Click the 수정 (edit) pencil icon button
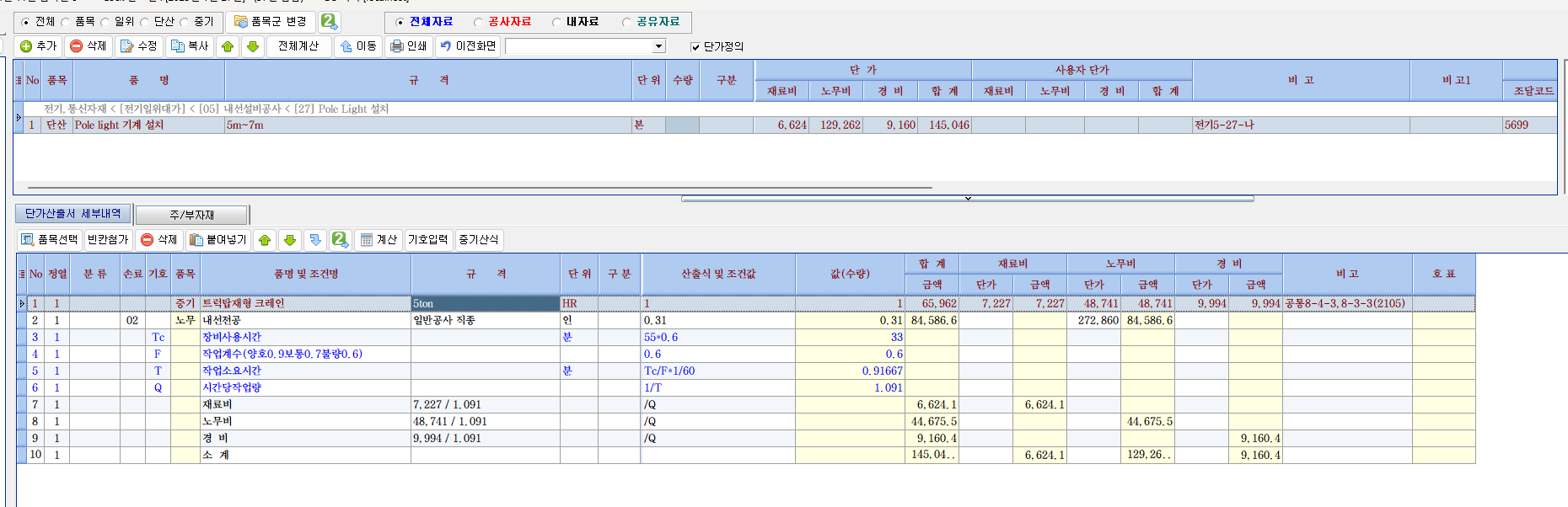 pos(139,46)
